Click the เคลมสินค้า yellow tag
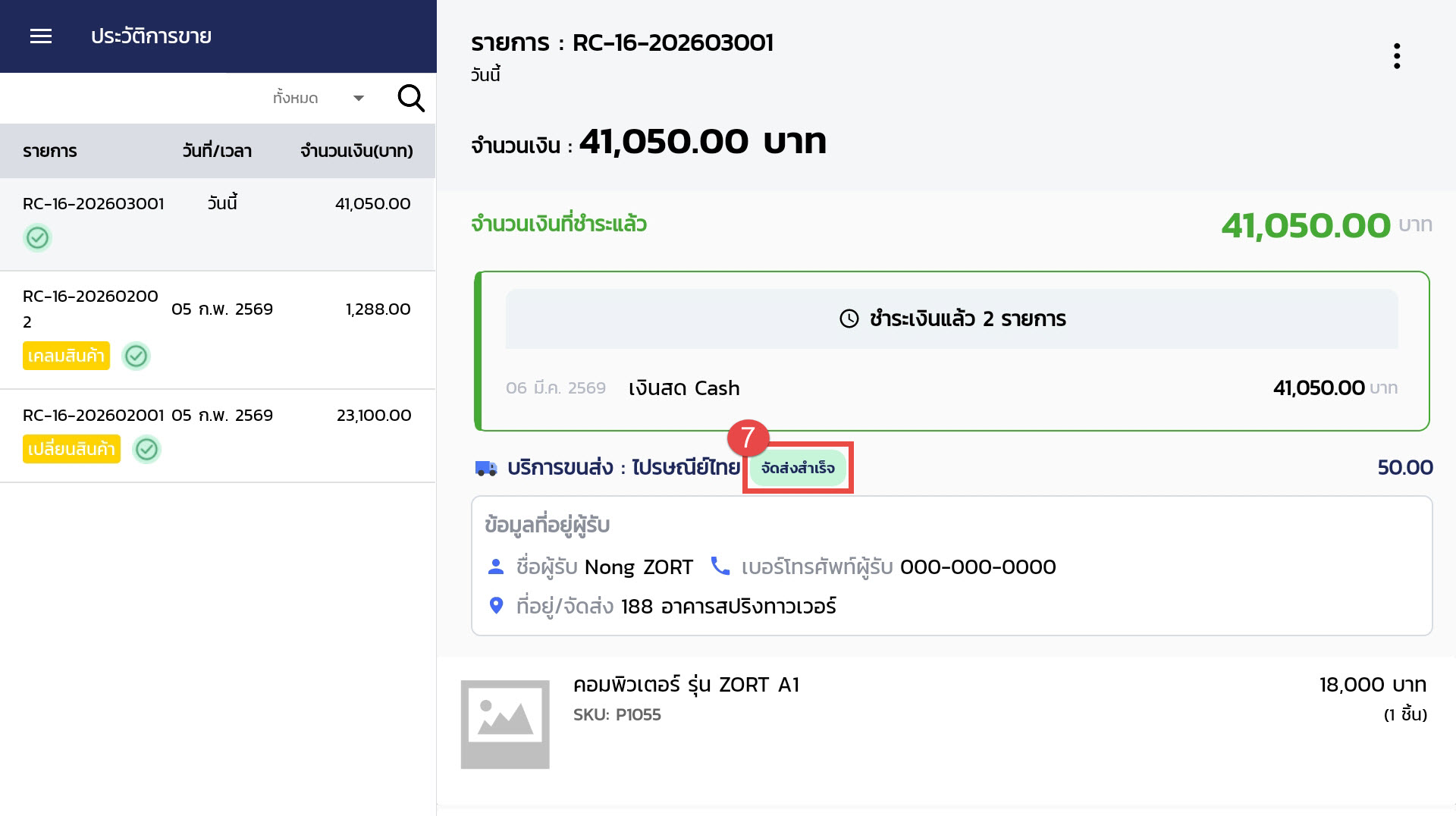This screenshot has height=816, width=1456. tap(66, 356)
